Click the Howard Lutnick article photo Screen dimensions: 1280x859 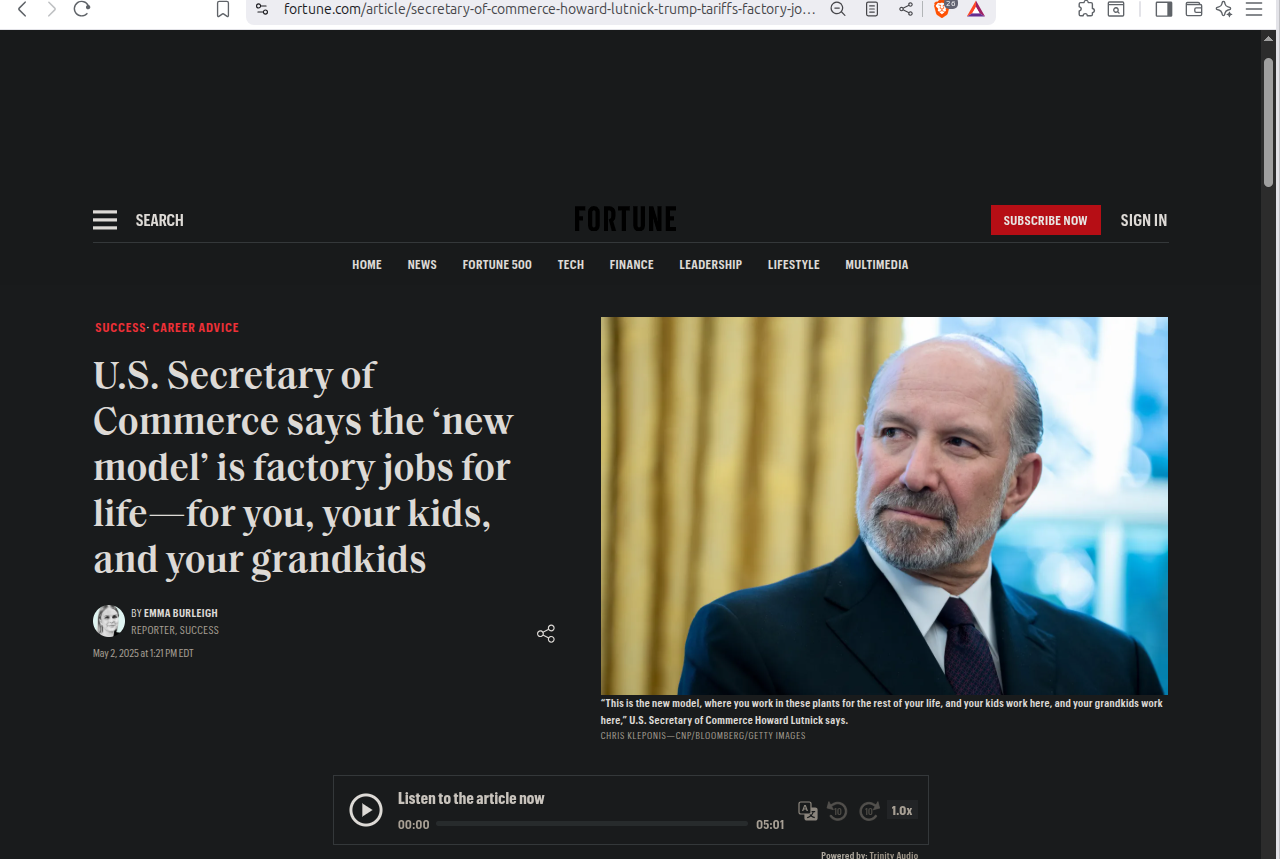click(884, 506)
